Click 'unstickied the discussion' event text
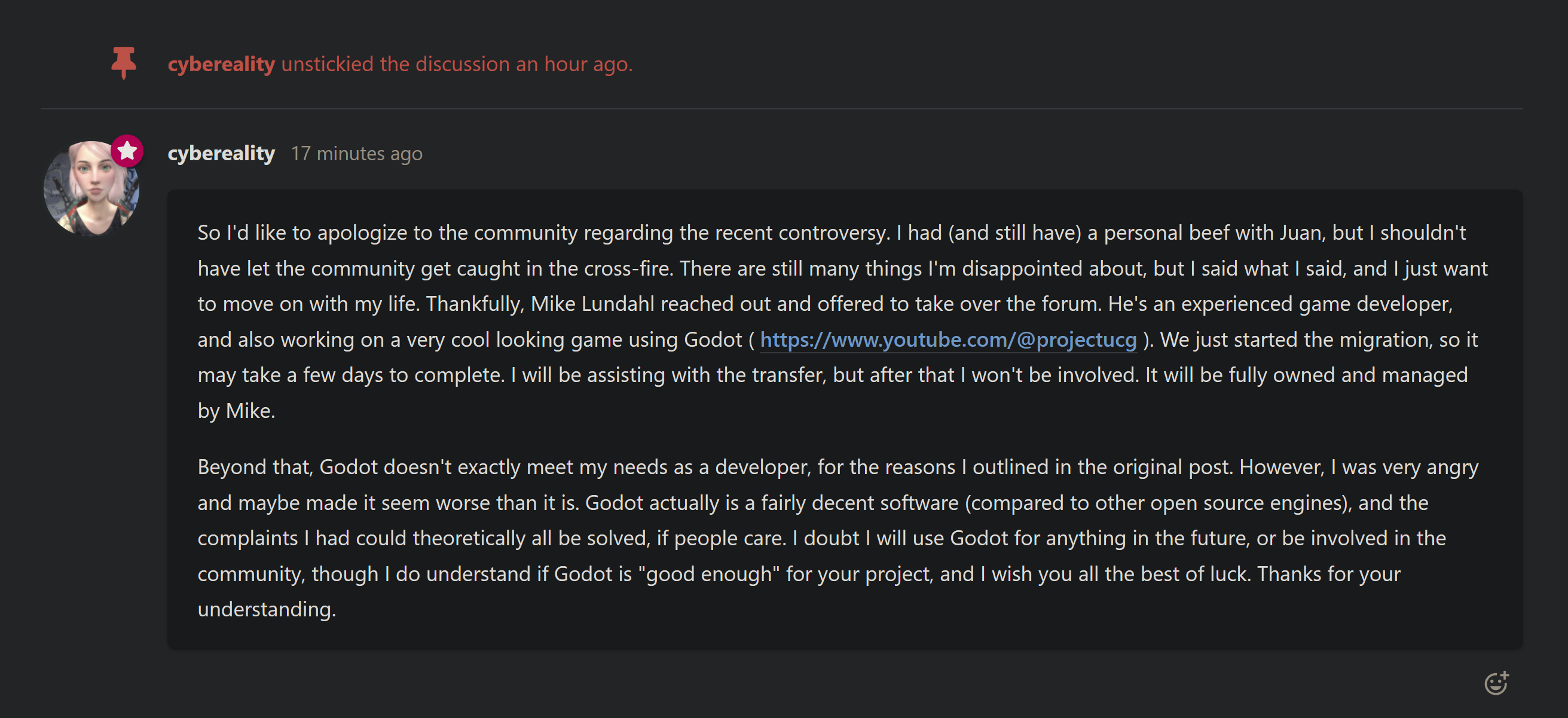 [x=396, y=64]
